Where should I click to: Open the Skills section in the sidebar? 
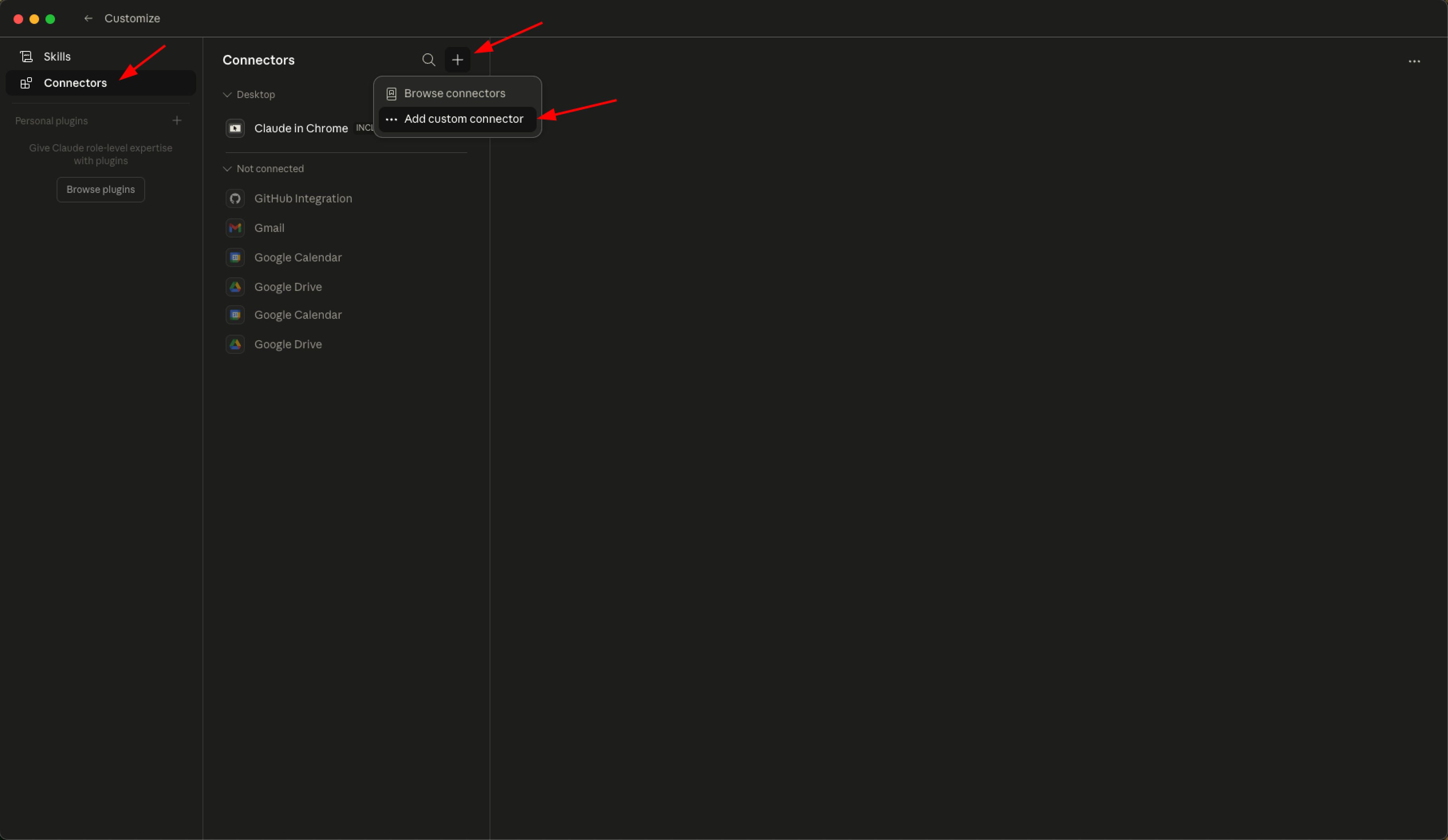click(x=100, y=56)
